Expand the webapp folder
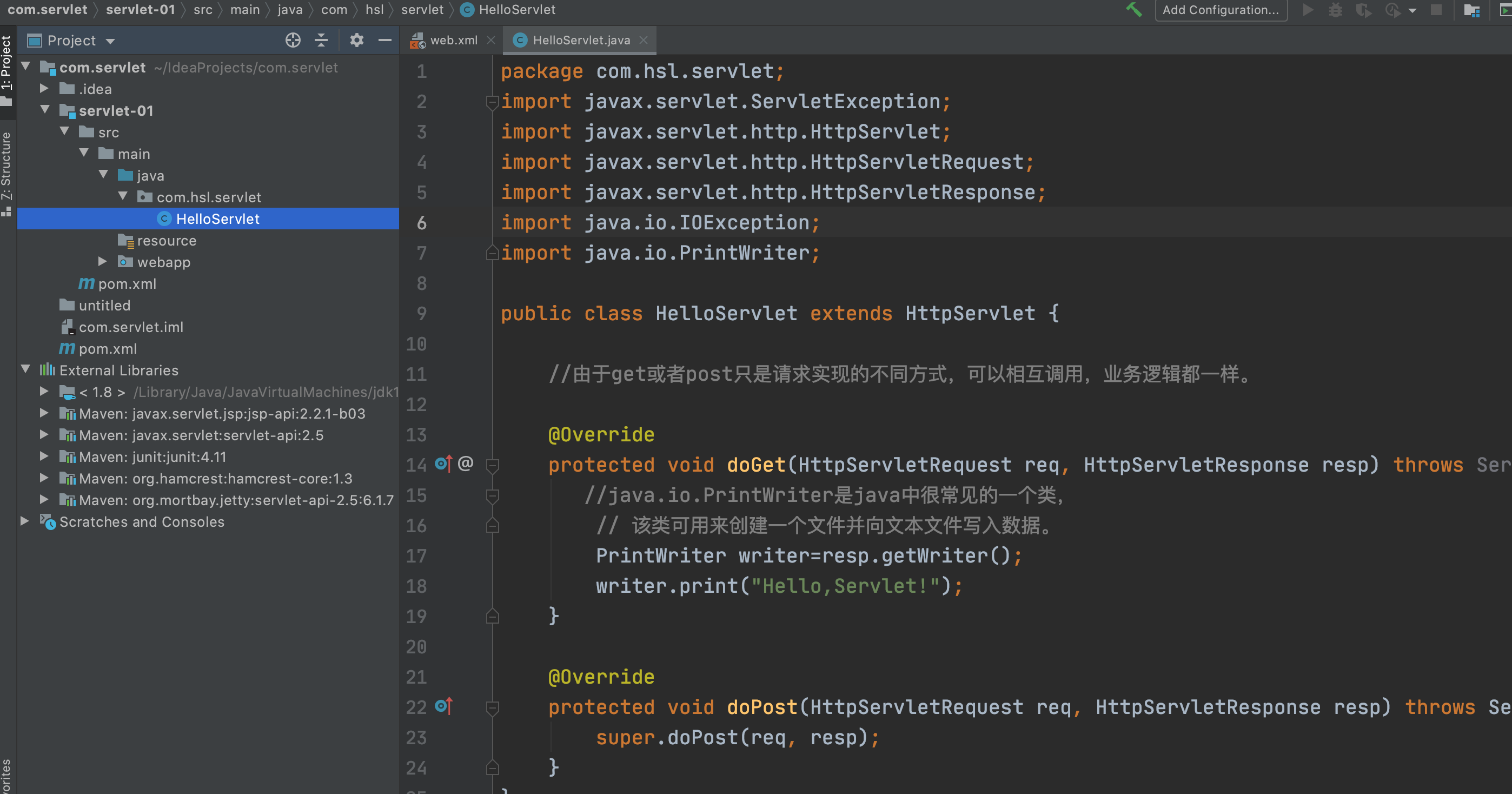 [x=102, y=261]
